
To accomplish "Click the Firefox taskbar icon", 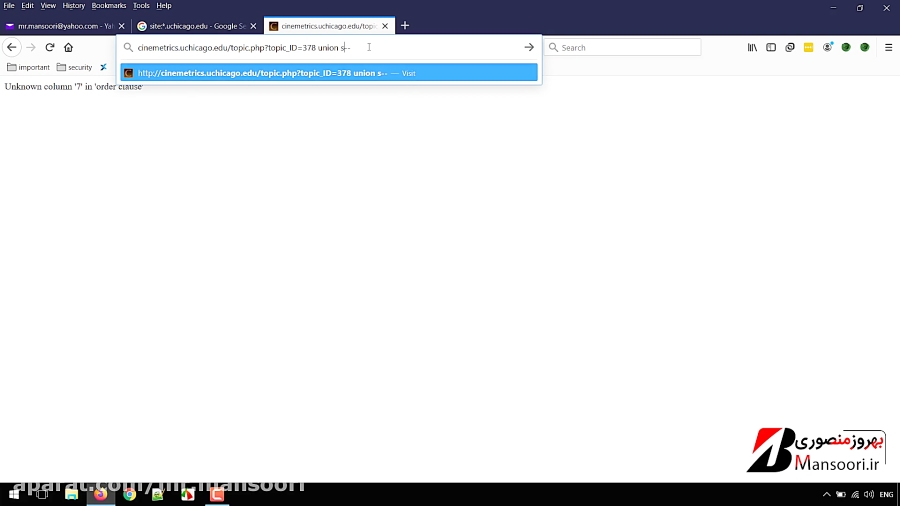I will [x=100, y=495].
